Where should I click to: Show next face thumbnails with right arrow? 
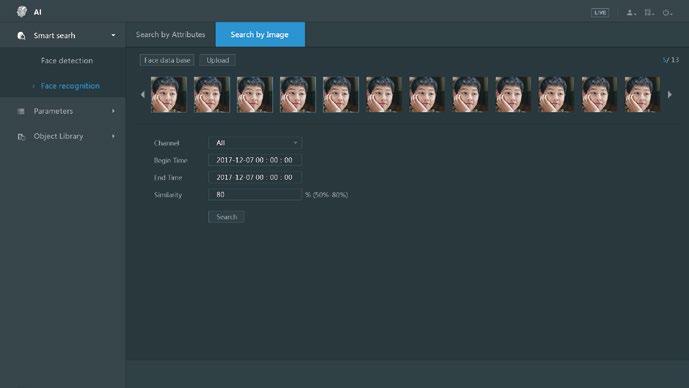click(x=670, y=94)
